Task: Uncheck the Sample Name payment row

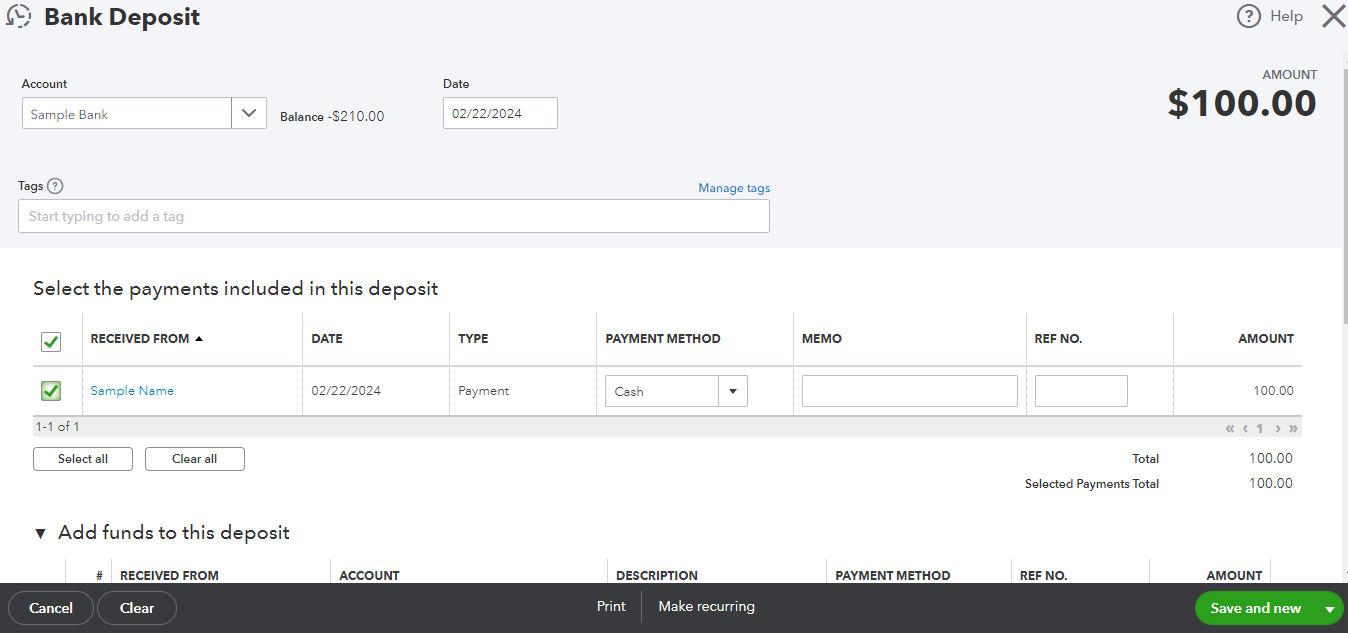Action: tap(50, 390)
